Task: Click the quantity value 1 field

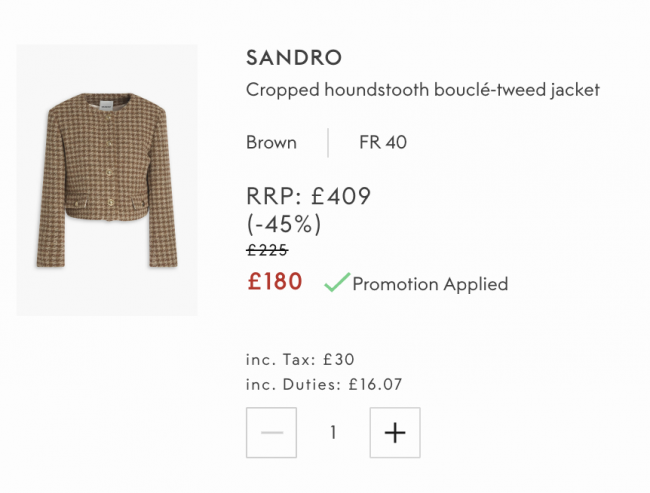Action: 333,433
